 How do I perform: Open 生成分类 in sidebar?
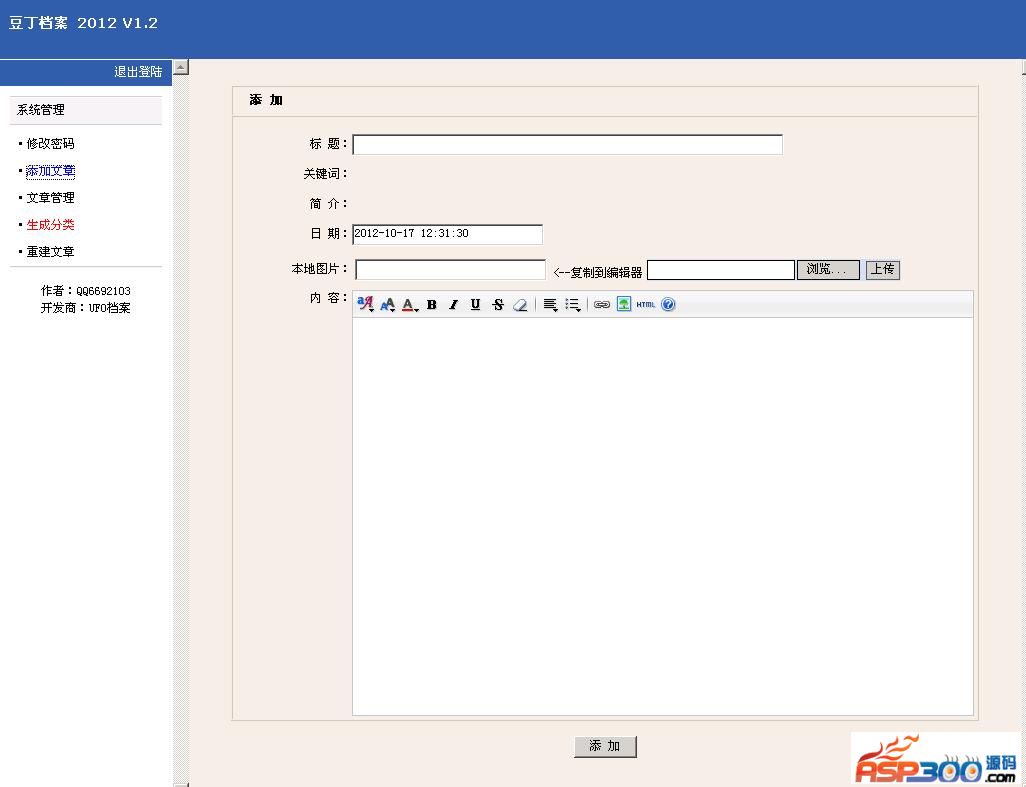click(x=50, y=224)
